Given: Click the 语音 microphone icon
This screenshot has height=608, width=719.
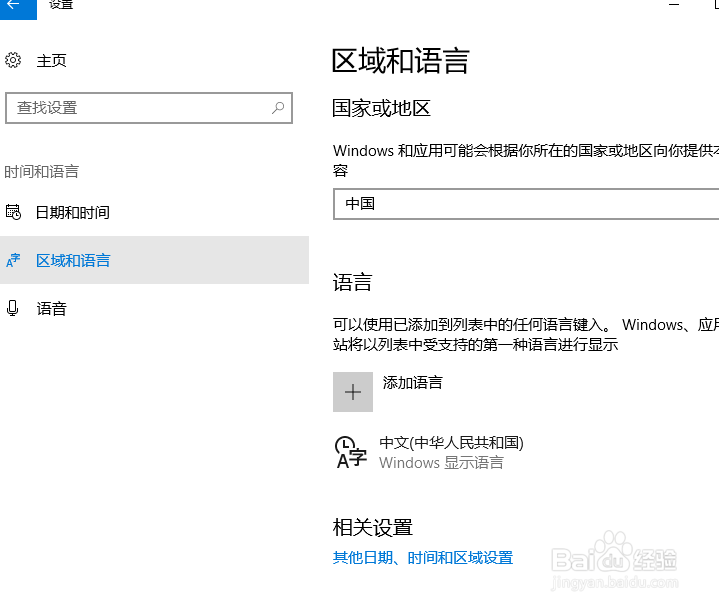Looking at the screenshot, I should [x=13, y=308].
